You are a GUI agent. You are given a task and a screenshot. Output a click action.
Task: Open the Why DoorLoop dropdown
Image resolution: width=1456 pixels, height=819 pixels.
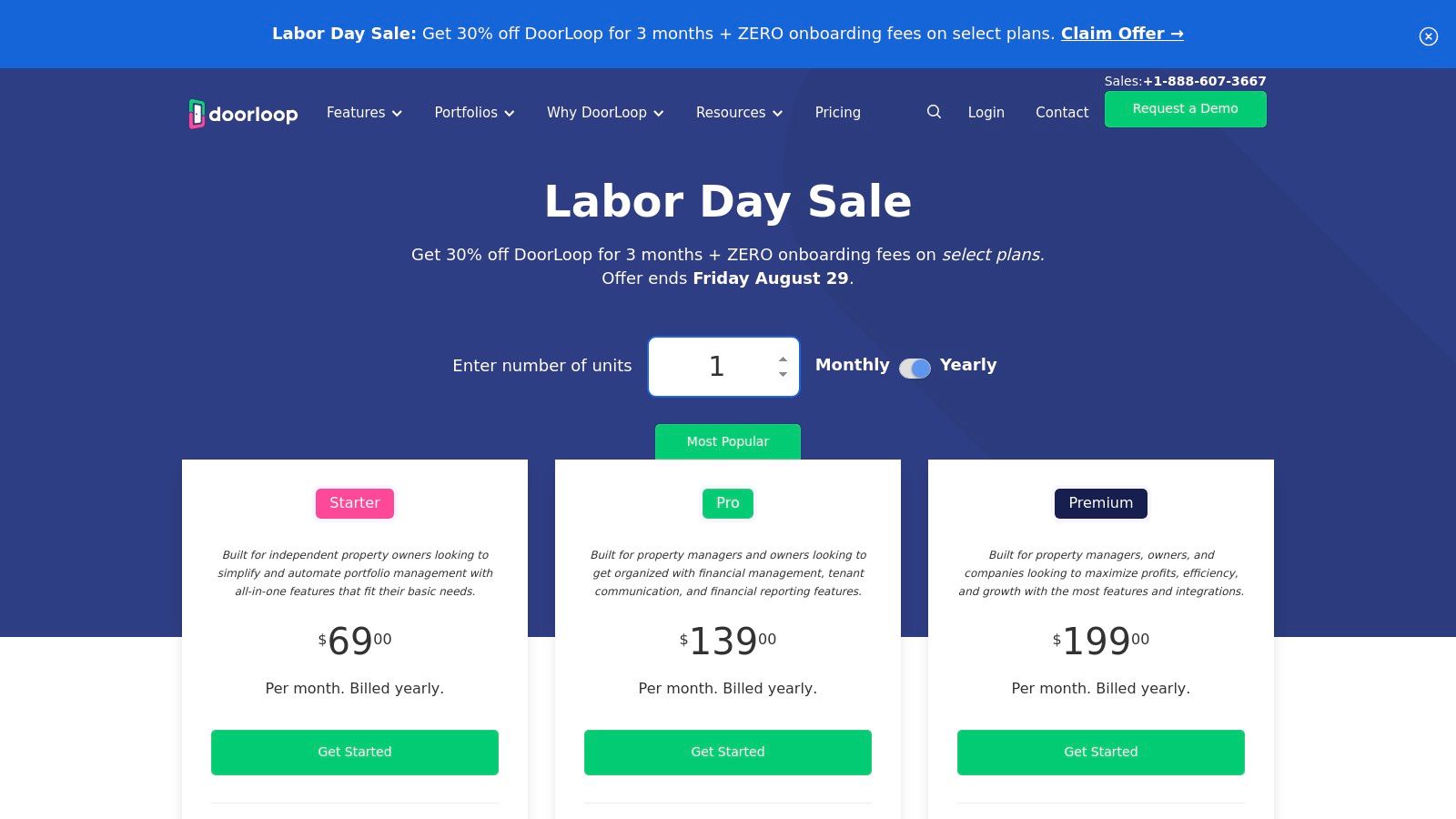[605, 113]
